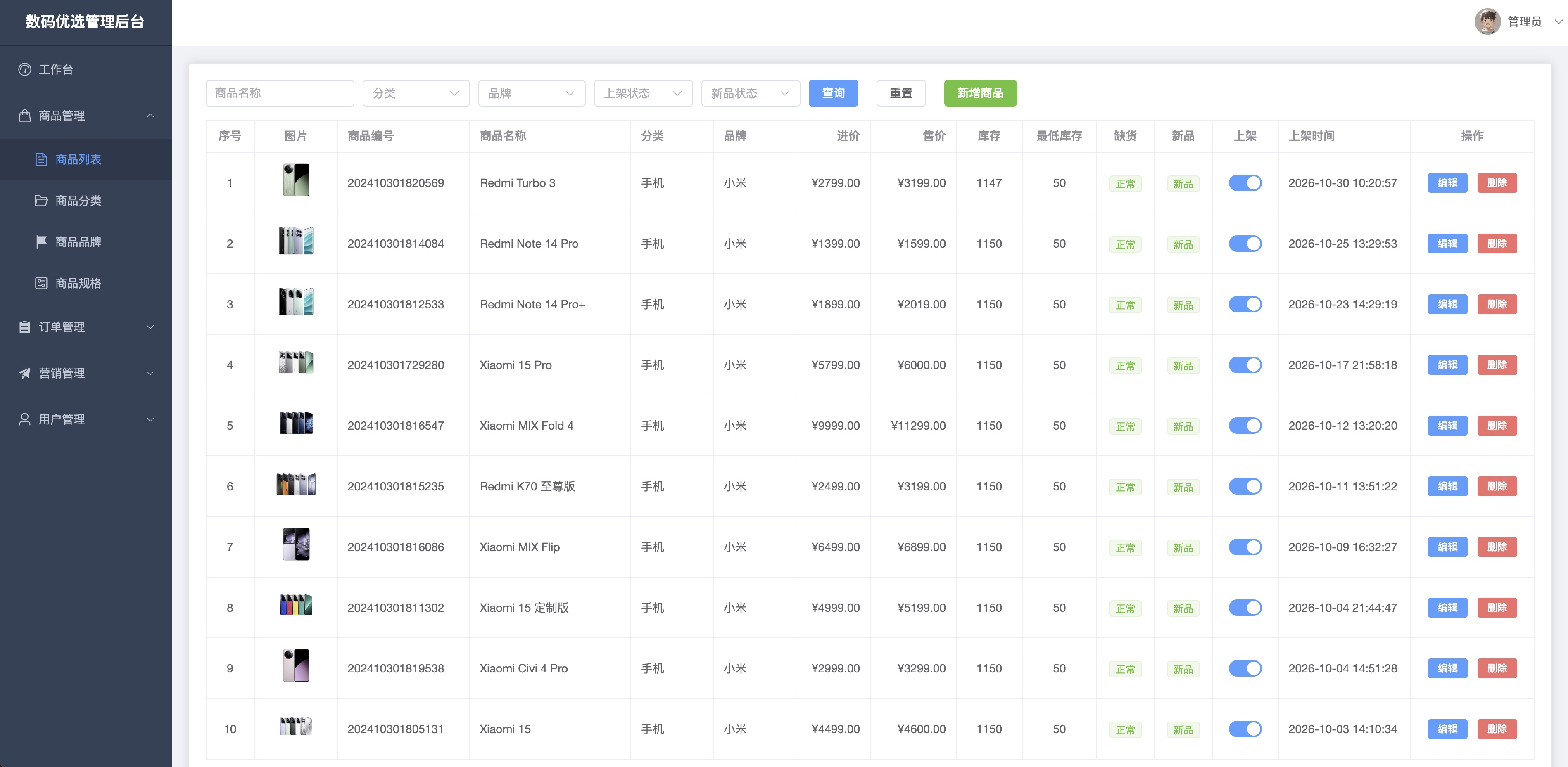Delete the Redmi Turbo 3 product
Viewport: 1568px width, 767px height.
tap(1497, 183)
